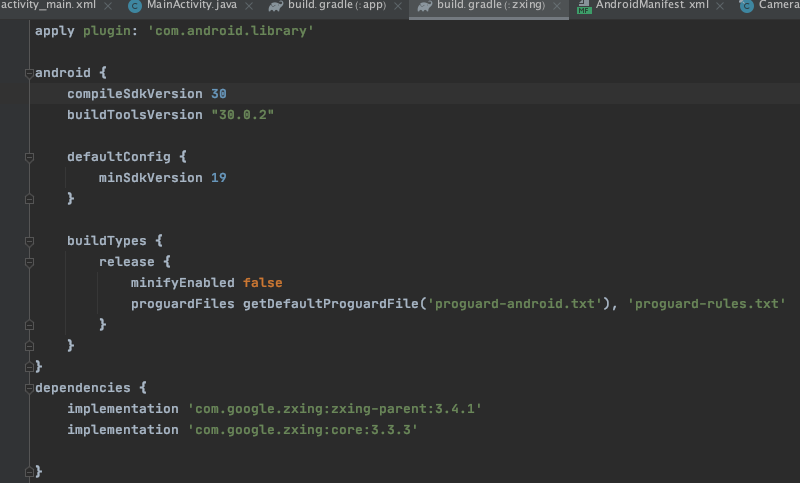Click the zxing-parent:3.4.1 dependency string

335,409
